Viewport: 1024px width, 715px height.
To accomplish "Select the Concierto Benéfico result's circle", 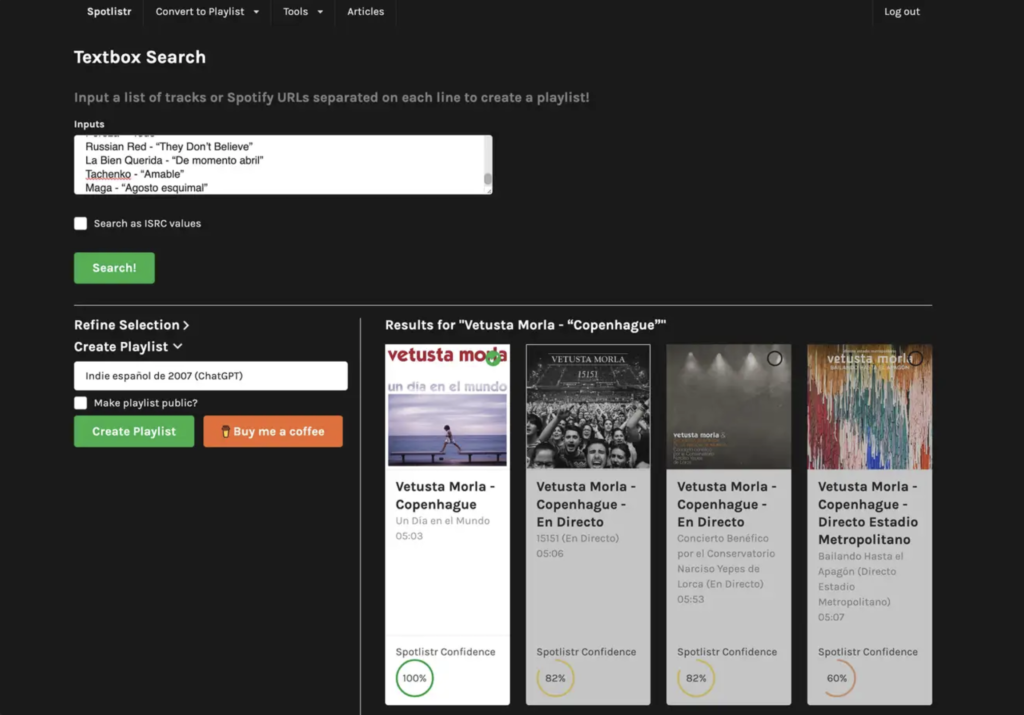I will (x=774, y=358).
